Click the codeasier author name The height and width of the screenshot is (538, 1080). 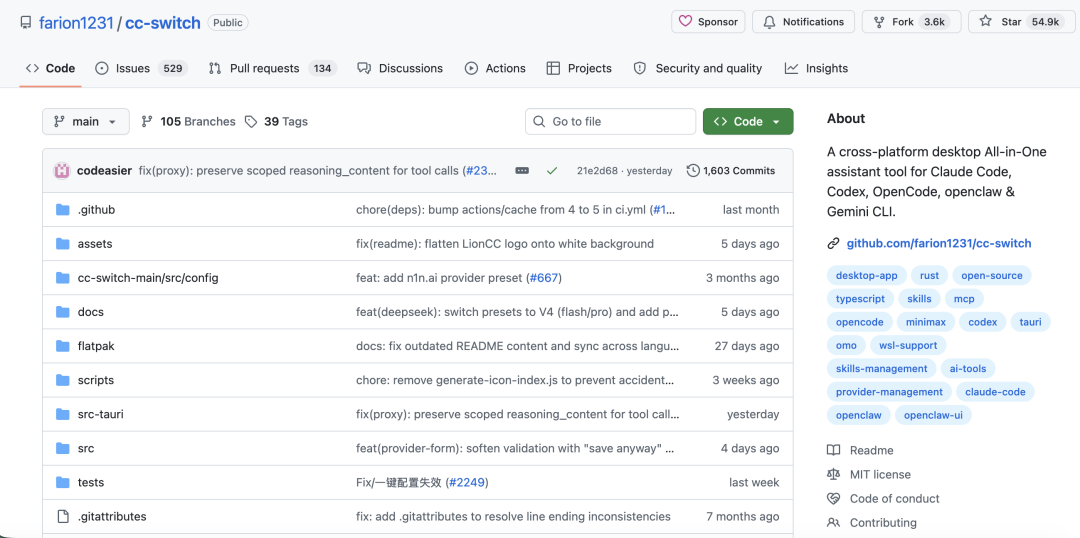(105, 171)
